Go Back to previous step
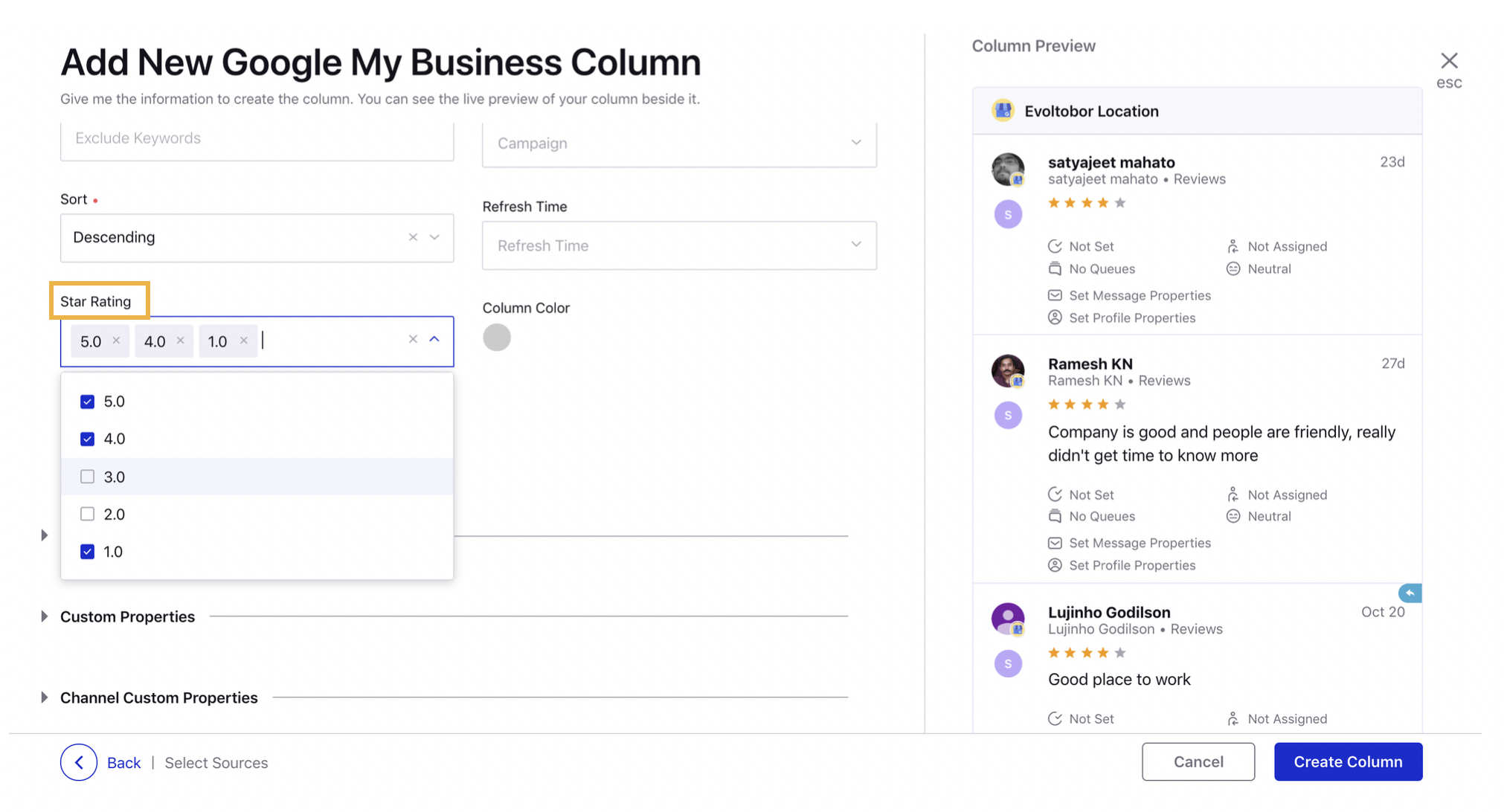The height and width of the screenshot is (812, 1504). pos(123,763)
